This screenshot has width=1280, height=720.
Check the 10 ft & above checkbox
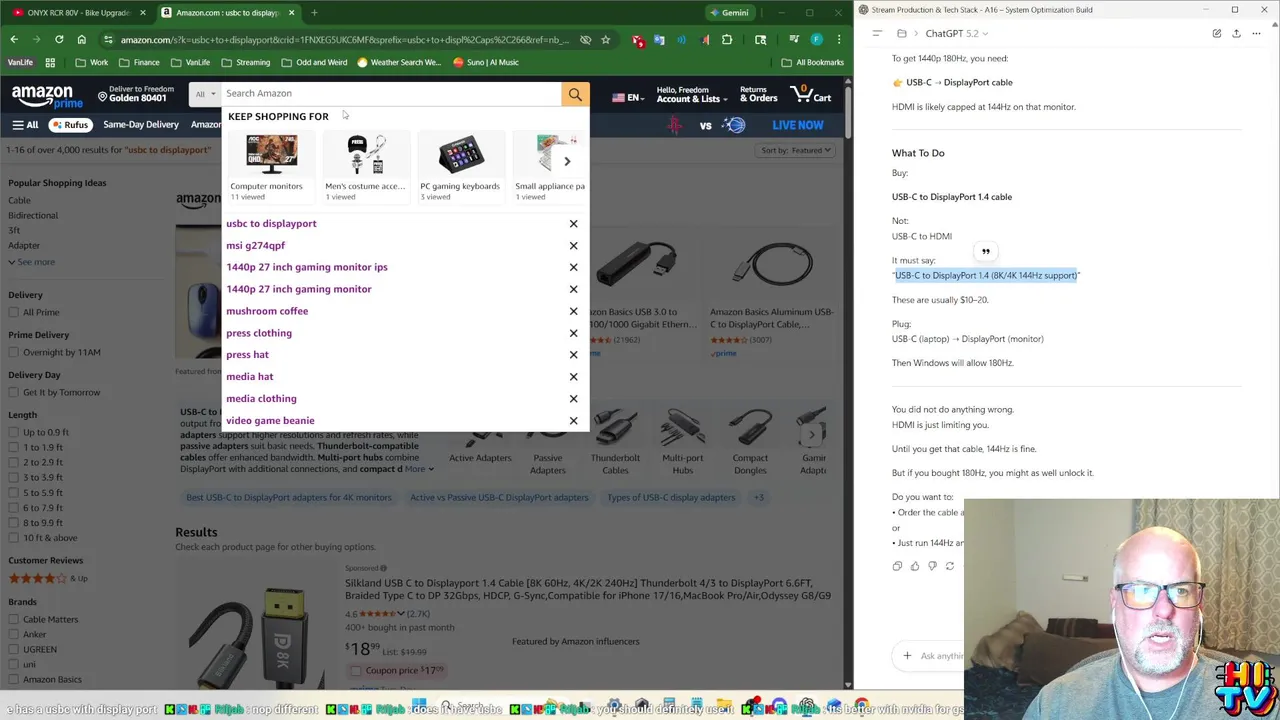[x=14, y=538]
